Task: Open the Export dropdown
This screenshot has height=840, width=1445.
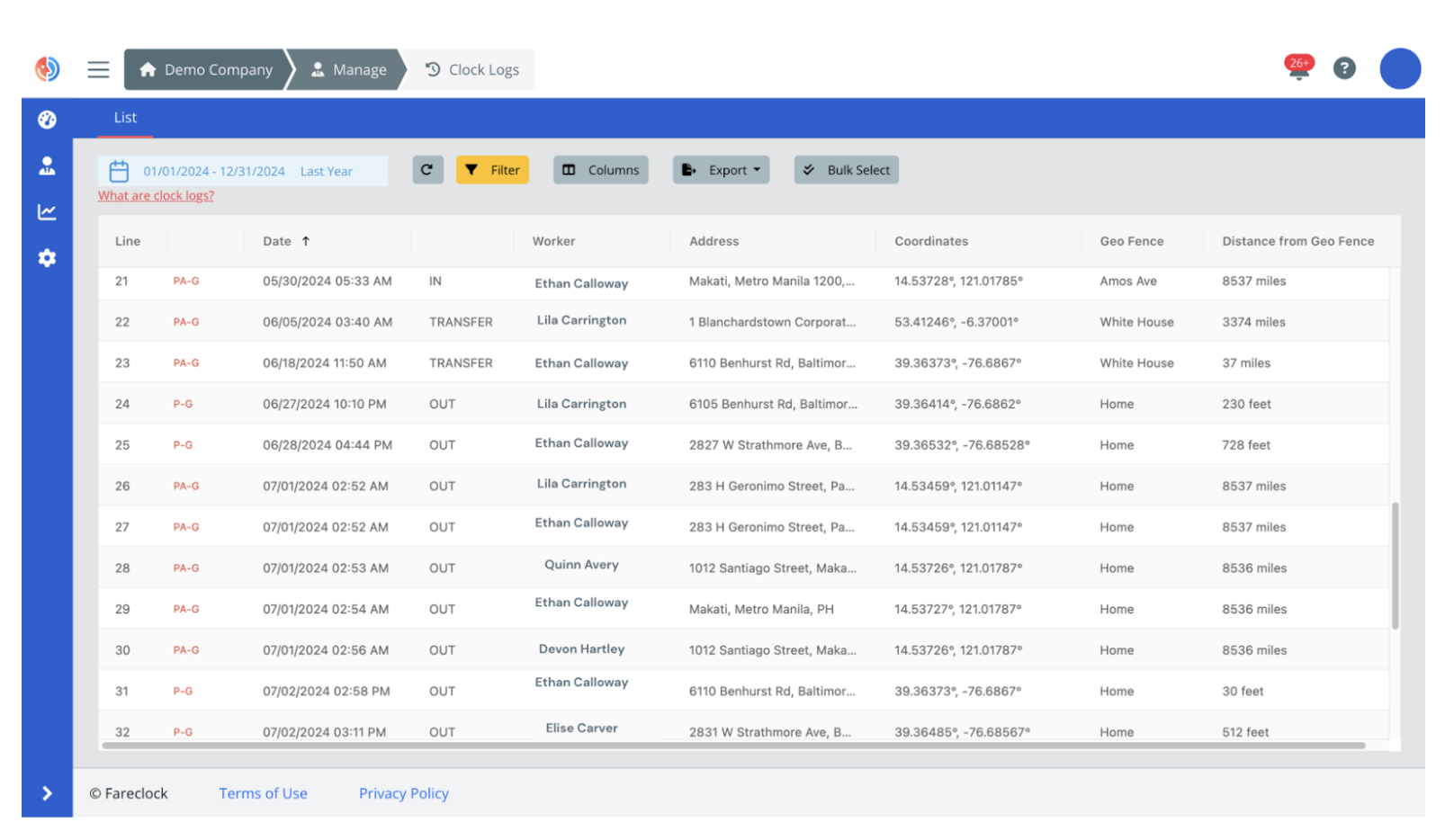Action: [721, 170]
